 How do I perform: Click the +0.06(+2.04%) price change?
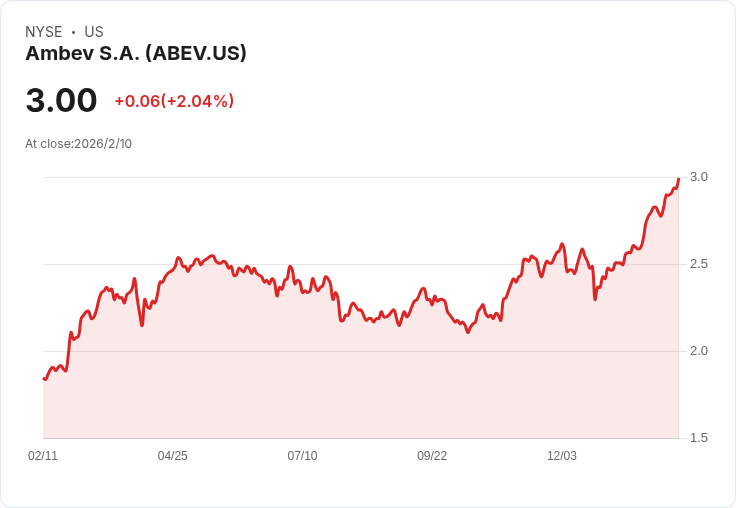point(174,101)
